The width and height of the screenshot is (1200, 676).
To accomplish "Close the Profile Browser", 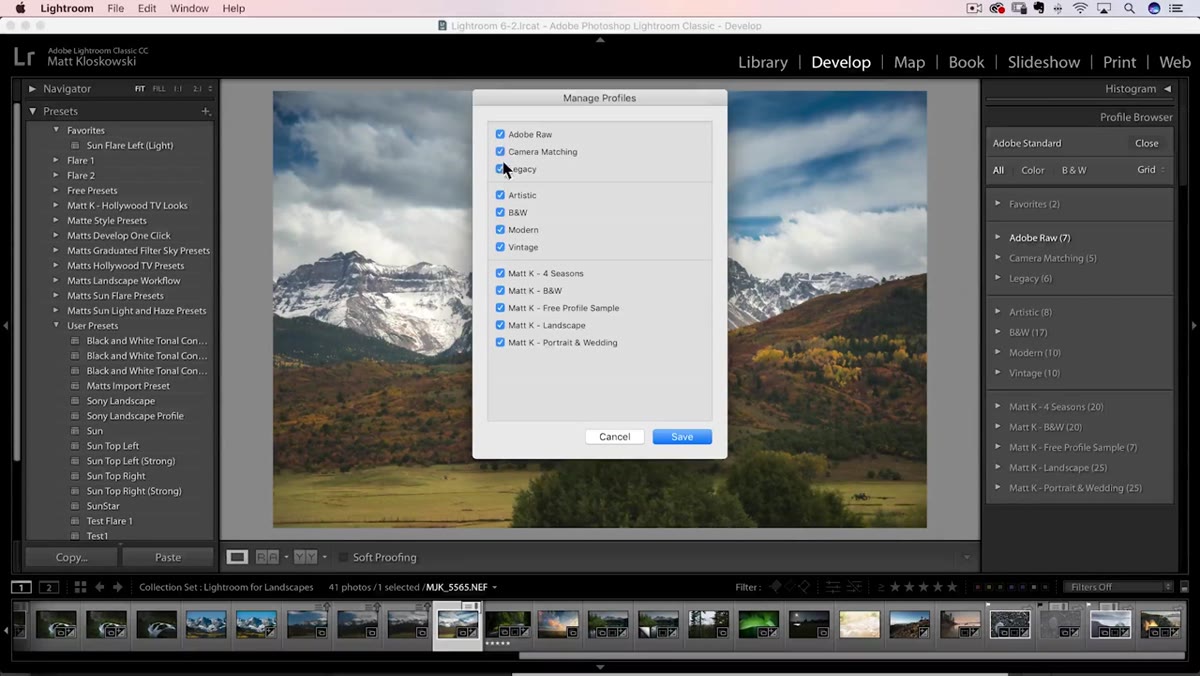I will point(1147,143).
